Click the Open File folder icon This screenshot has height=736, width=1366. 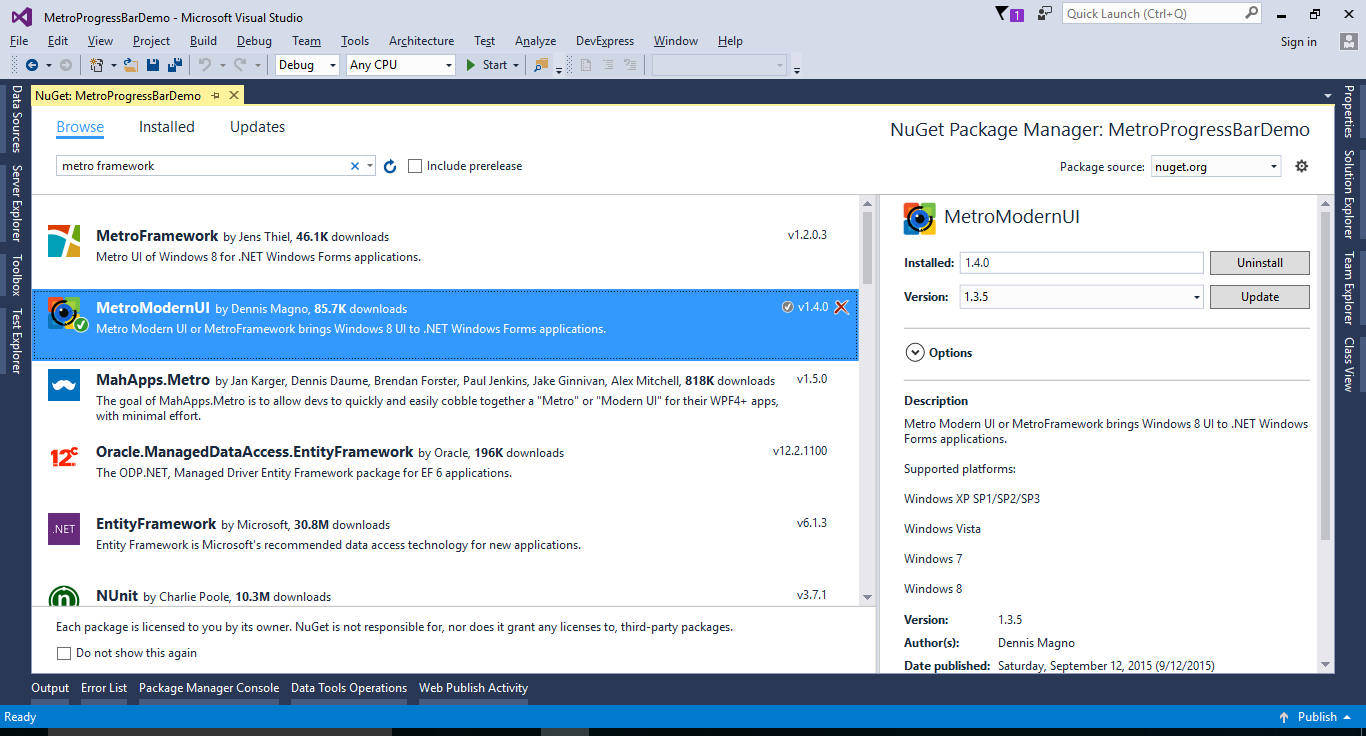tap(130, 65)
